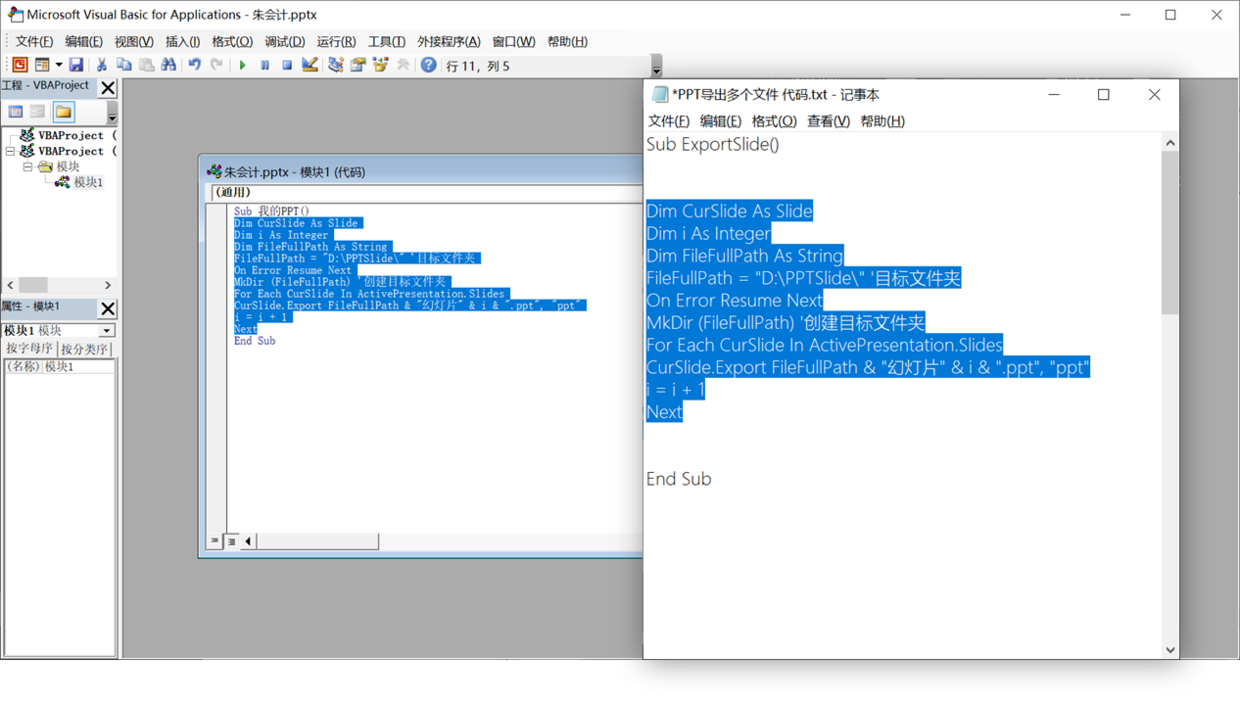
Task: Toggle Folders view in the project panel
Action: [x=63, y=112]
